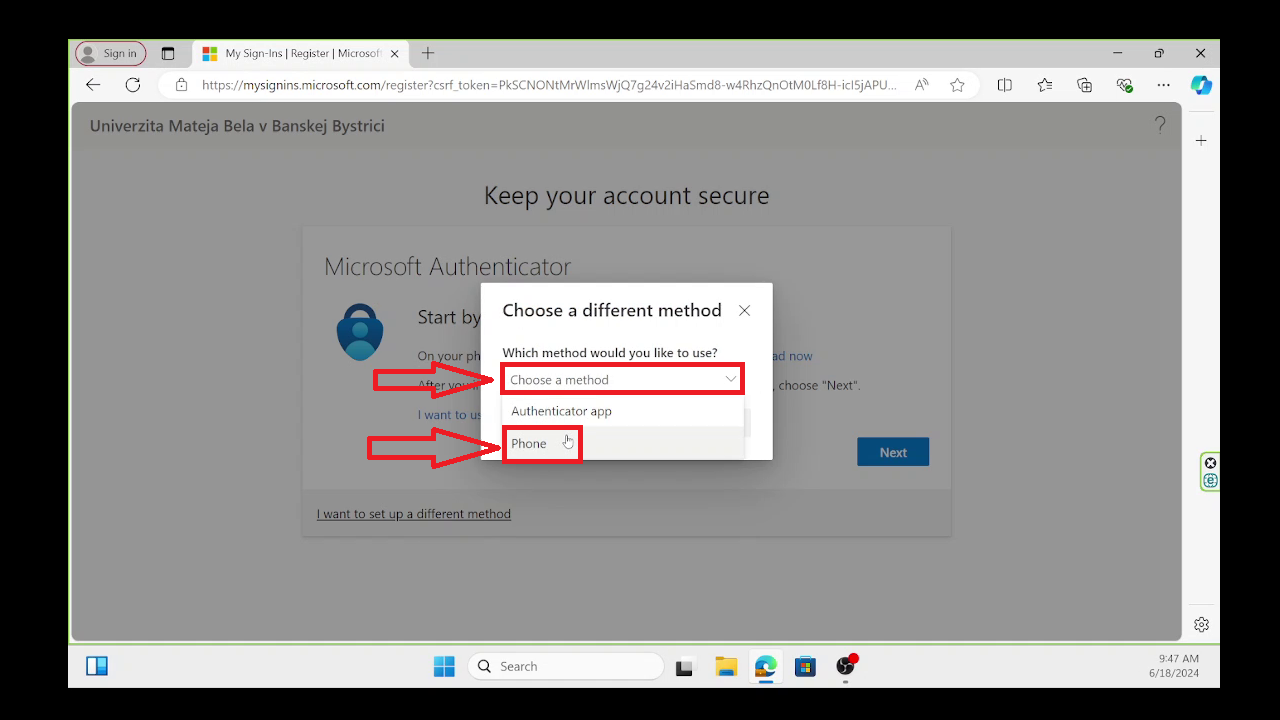Click Univerzita Mateja Bela v Banskej Bystrici header
Image resolution: width=1280 pixels, height=720 pixels.
point(237,126)
